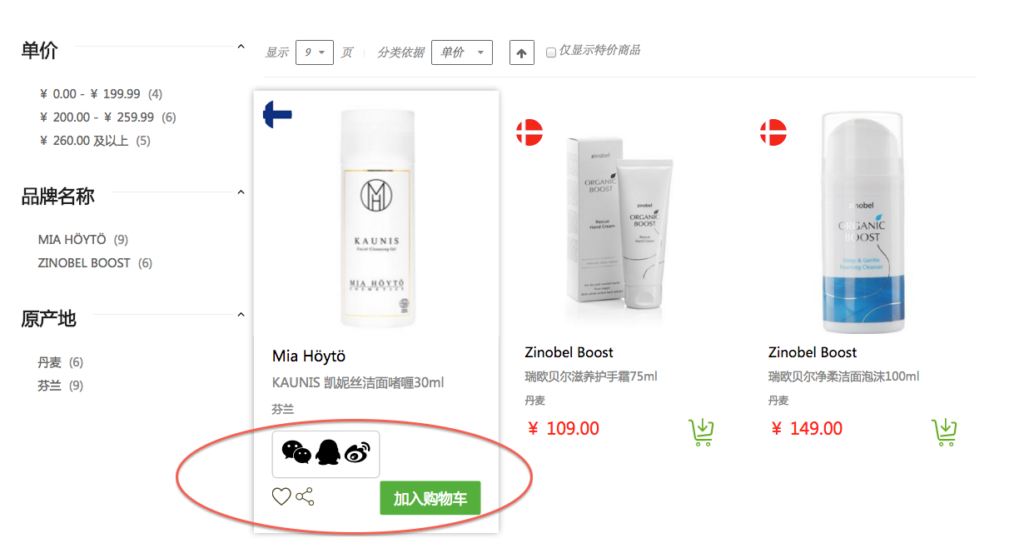1024x543 pixels.
Task: Filter by brand ZINOBEL BOOST
Action: tap(84, 263)
